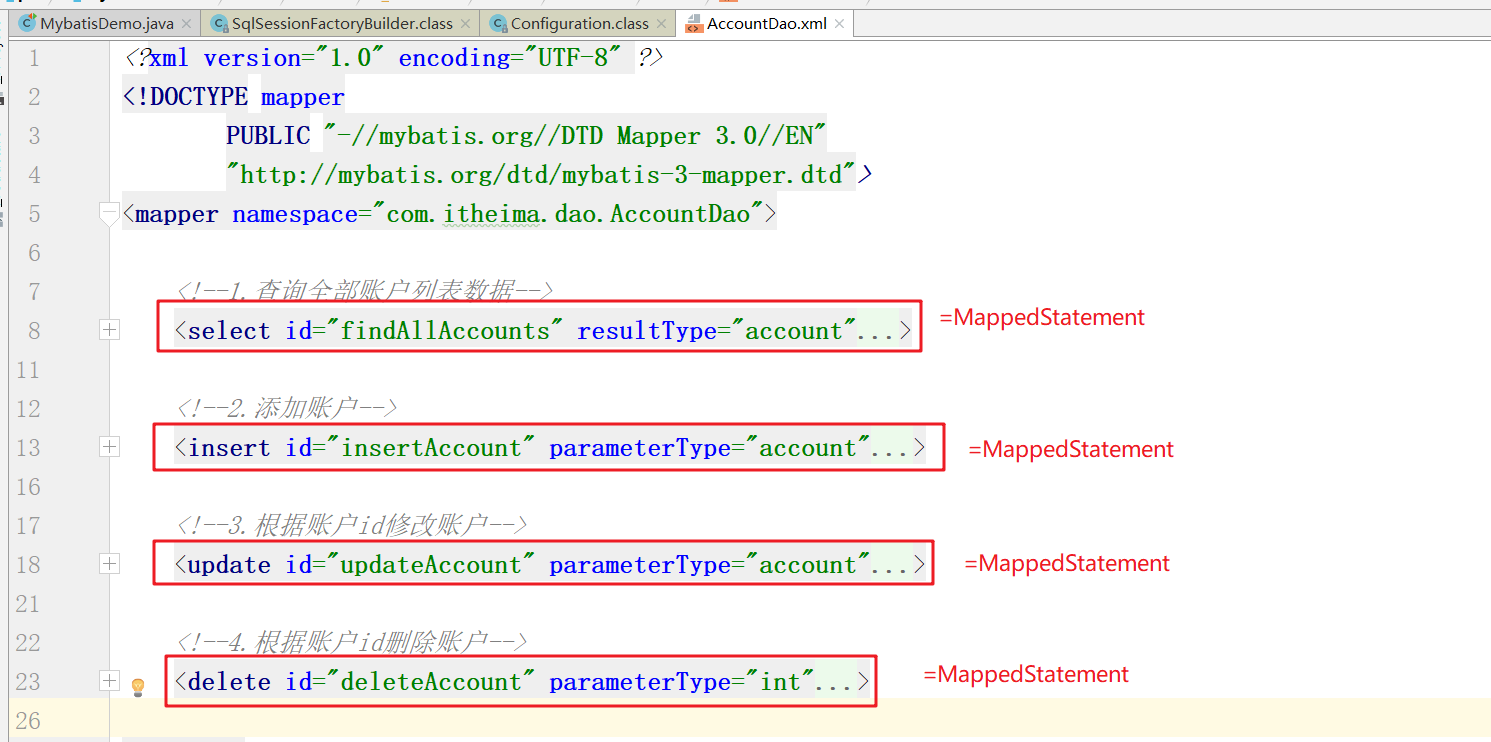The width and height of the screenshot is (1491, 742).
Task: Click the insert tag's parameterType="account" attribute
Action: click(710, 448)
